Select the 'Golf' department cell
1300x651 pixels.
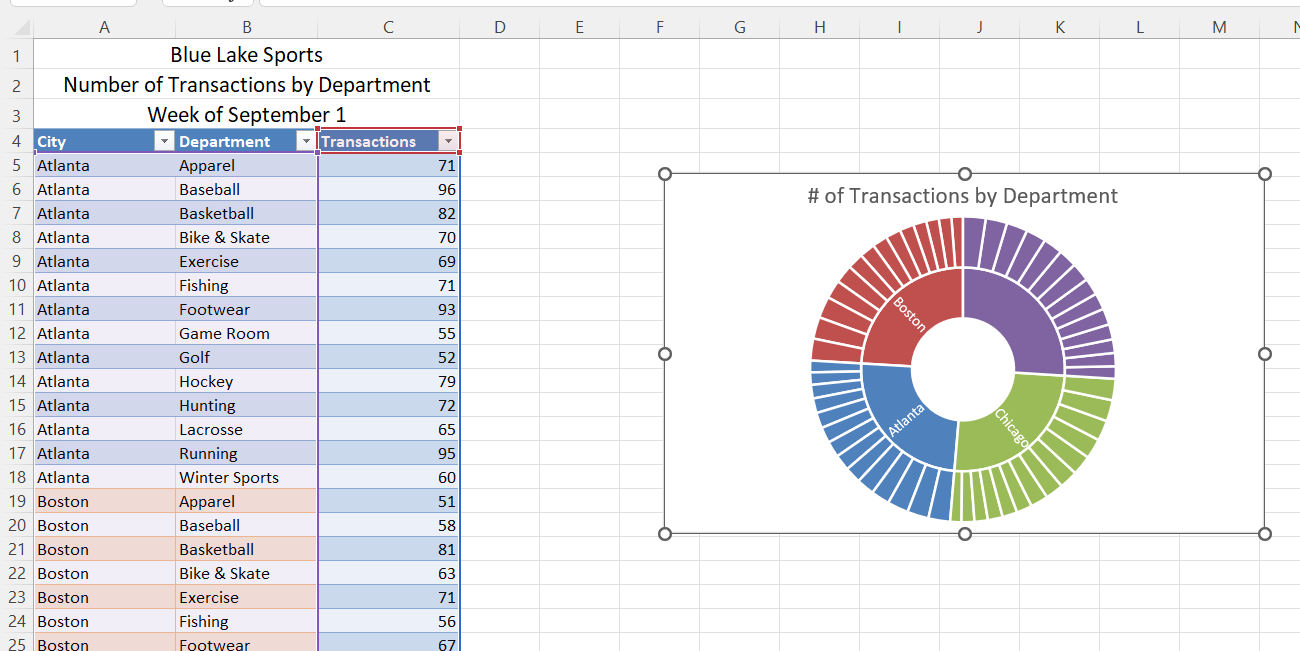pyautogui.click(x=246, y=358)
